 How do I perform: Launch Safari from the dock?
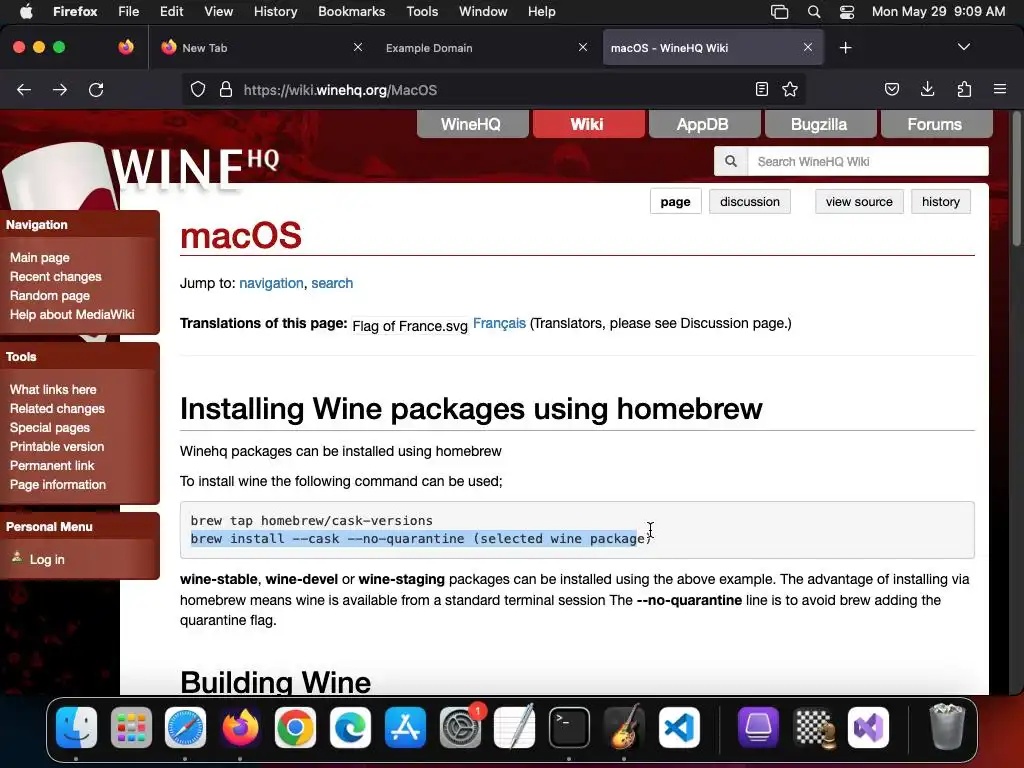185,728
